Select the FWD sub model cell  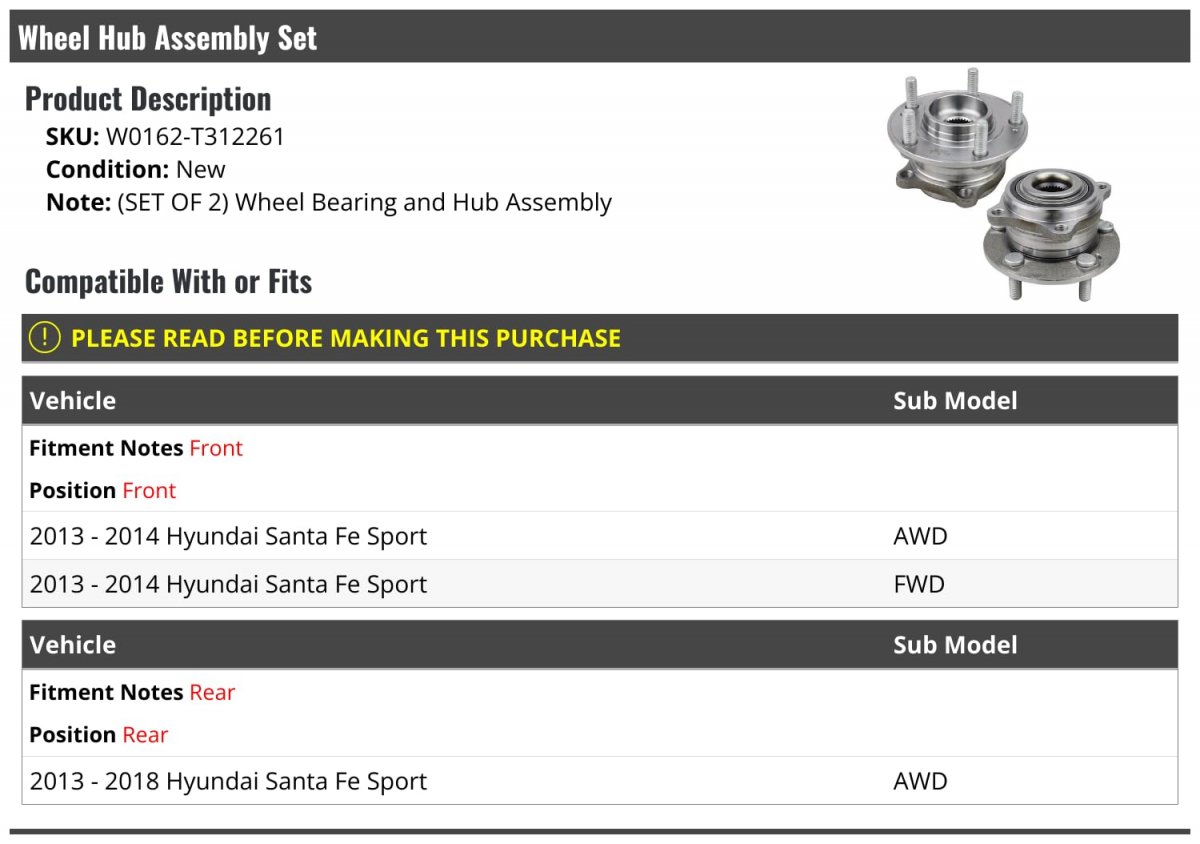click(x=919, y=585)
